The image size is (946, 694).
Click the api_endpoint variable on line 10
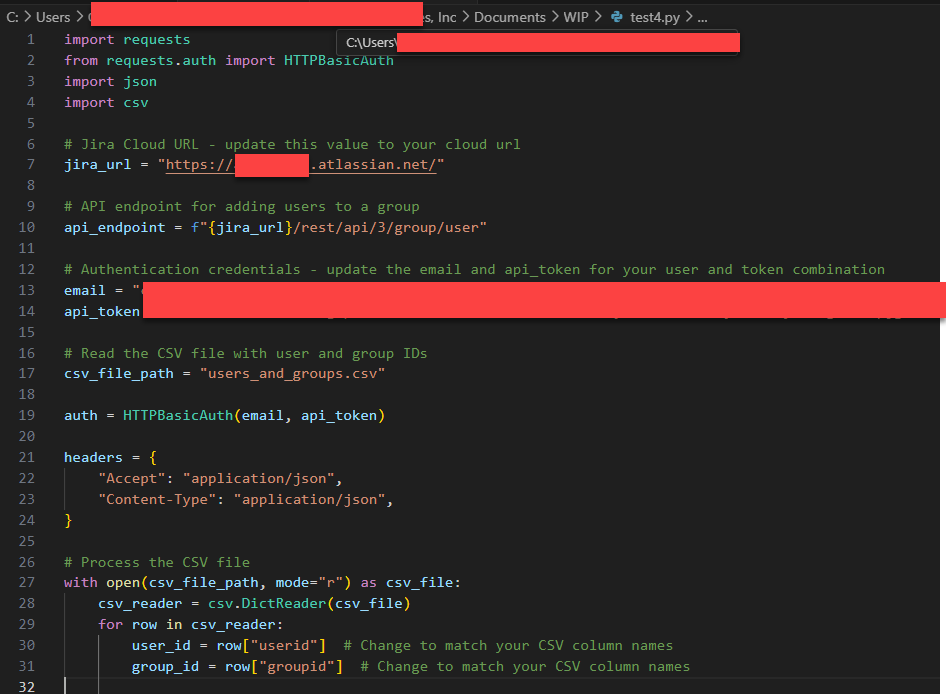pos(113,227)
